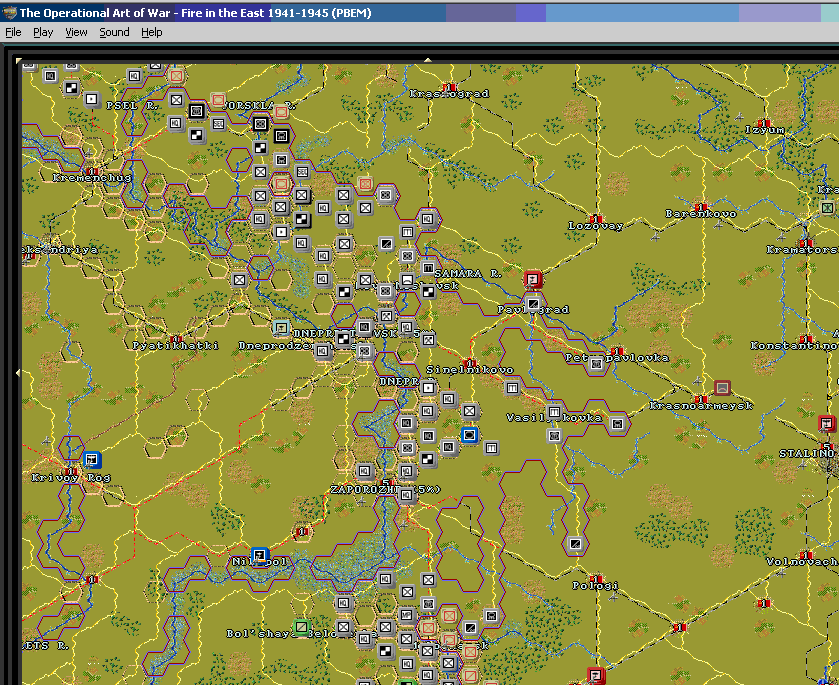Select the lone gray unit northwest of Pologi

click(575, 544)
